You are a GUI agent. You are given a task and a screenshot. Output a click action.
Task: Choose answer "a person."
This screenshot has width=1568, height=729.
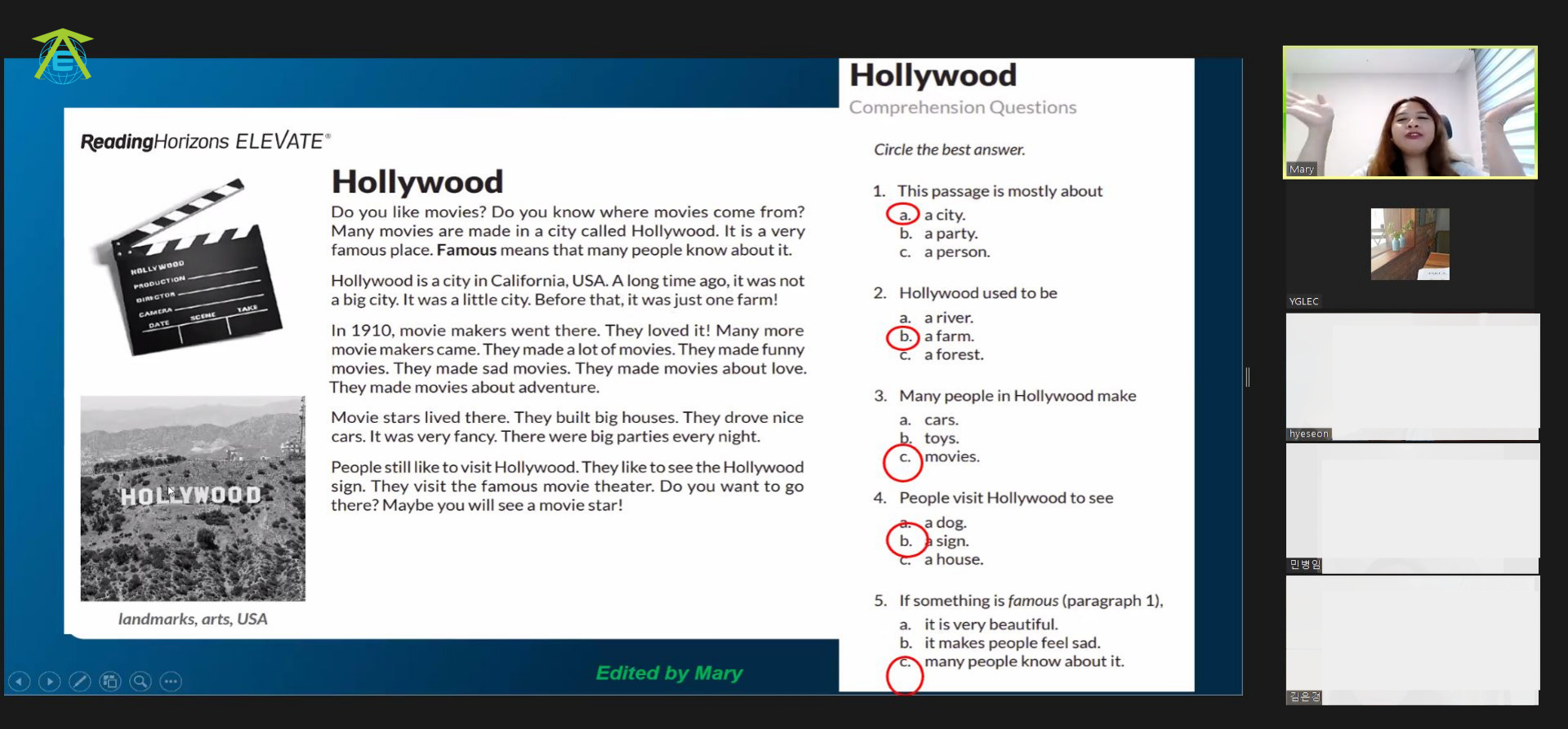pos(957,252)
